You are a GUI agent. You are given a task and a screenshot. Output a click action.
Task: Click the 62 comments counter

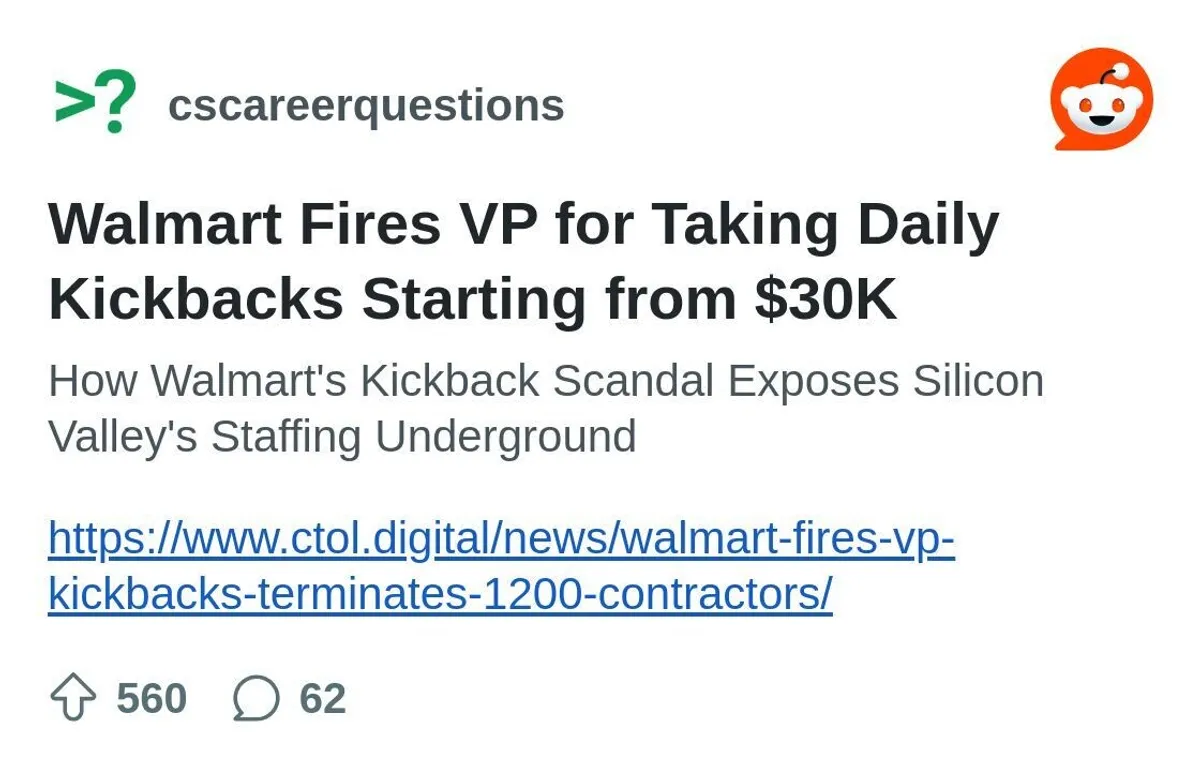coord(322,699)
